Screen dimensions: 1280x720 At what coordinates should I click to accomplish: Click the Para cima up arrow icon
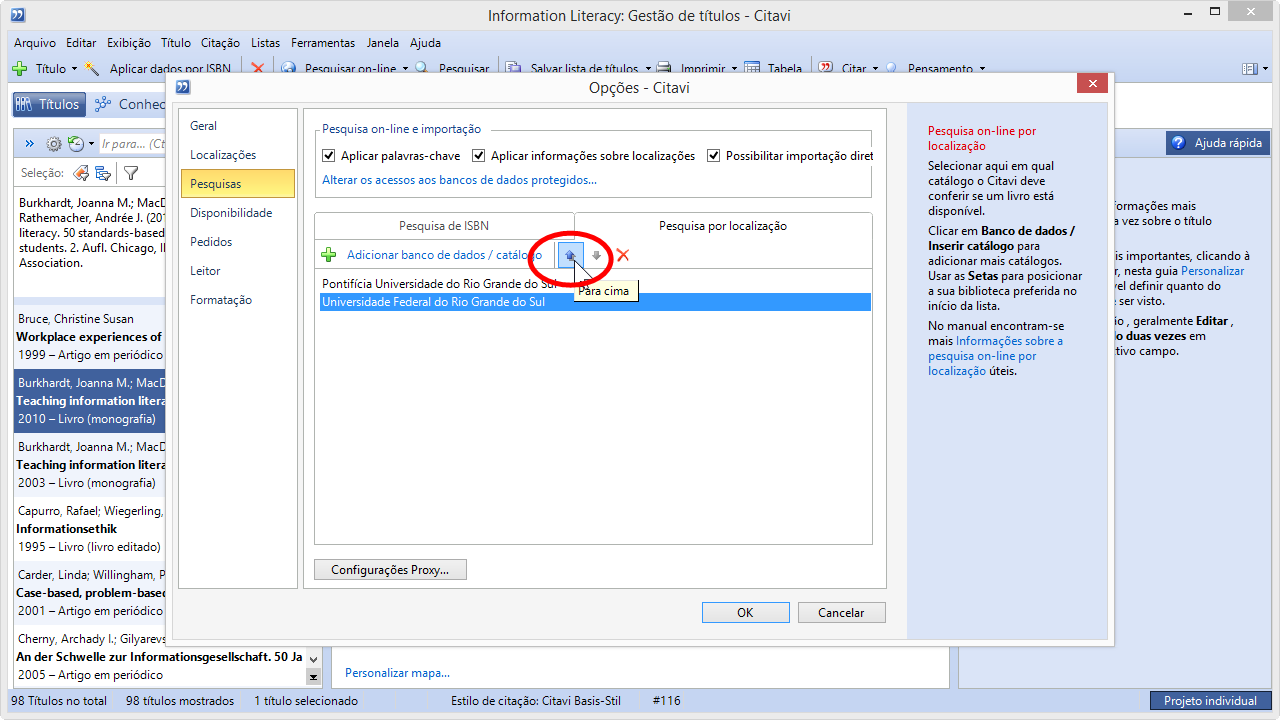[x=570, y=255]
